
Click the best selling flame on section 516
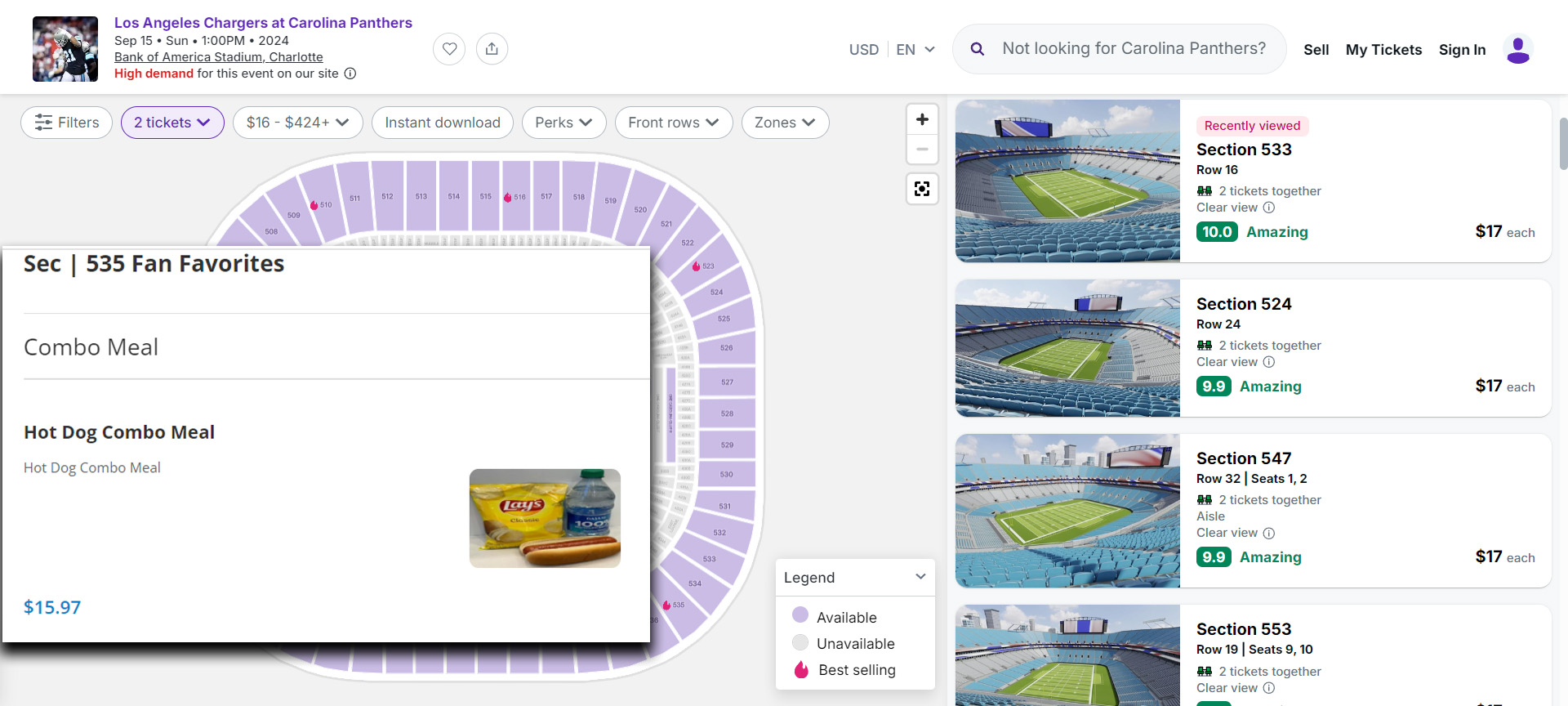tap(507, 197)
